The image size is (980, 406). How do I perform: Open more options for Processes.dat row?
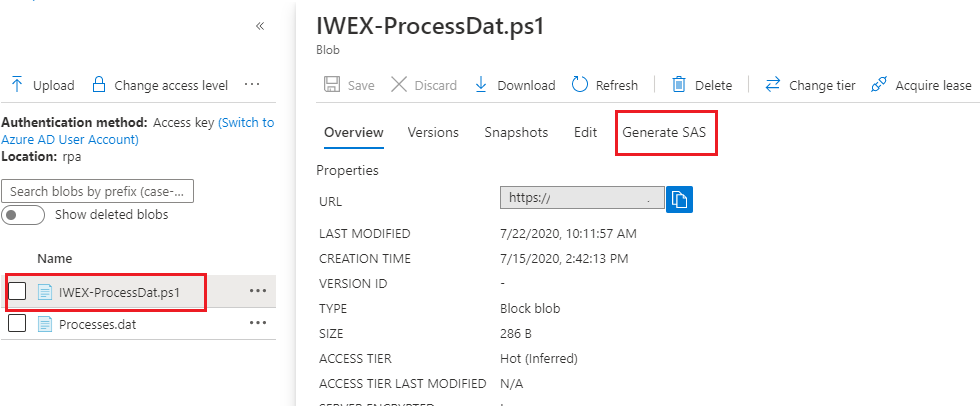[x=258, y=323]
